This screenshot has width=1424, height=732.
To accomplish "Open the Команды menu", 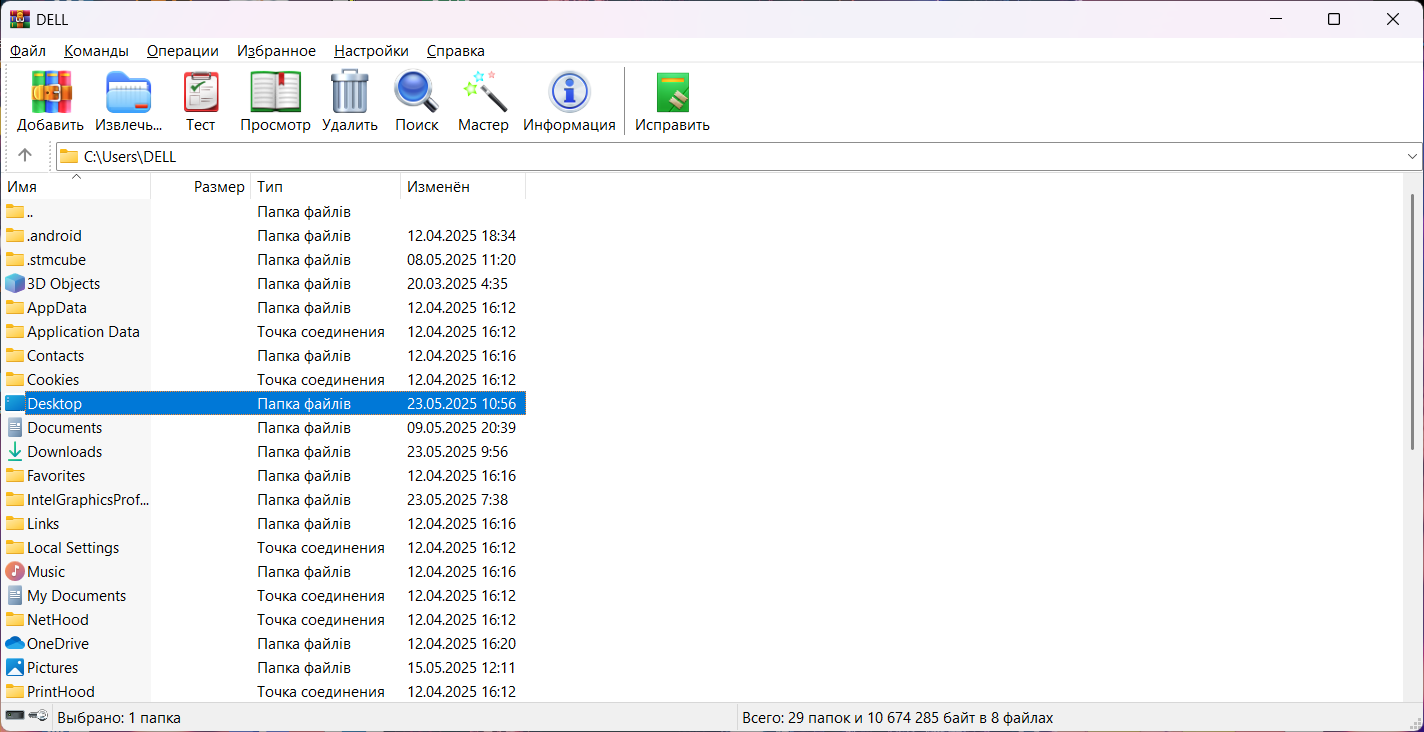I will (96, 51).
